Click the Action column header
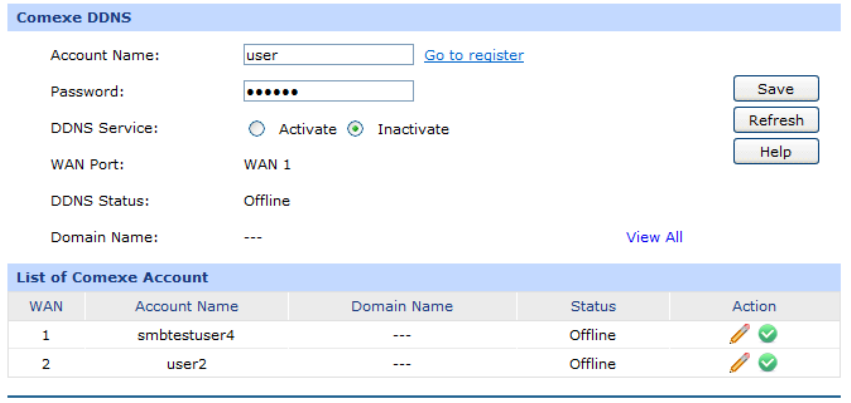The width and height of the screenshot is (851, 403). [x=754, y=306]
